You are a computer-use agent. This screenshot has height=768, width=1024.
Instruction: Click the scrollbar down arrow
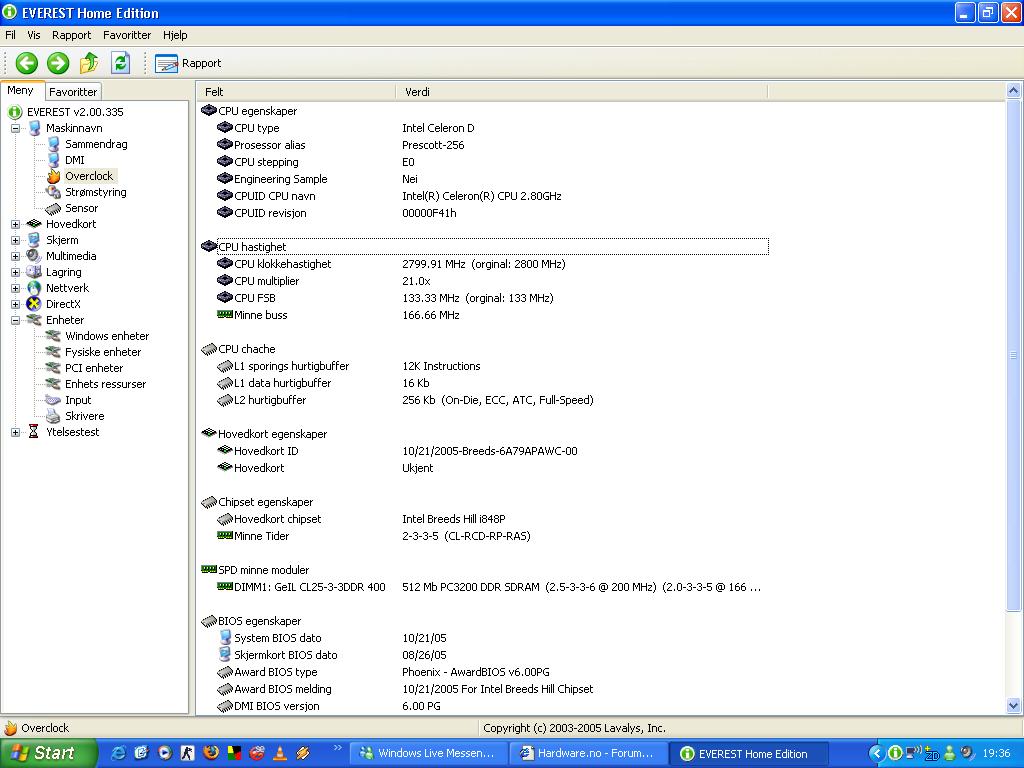tap(1014, 705)
